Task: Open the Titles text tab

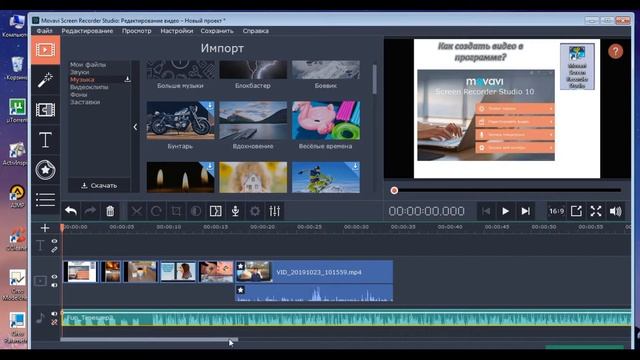Action: pyautogui.click(x=45, y=140)
